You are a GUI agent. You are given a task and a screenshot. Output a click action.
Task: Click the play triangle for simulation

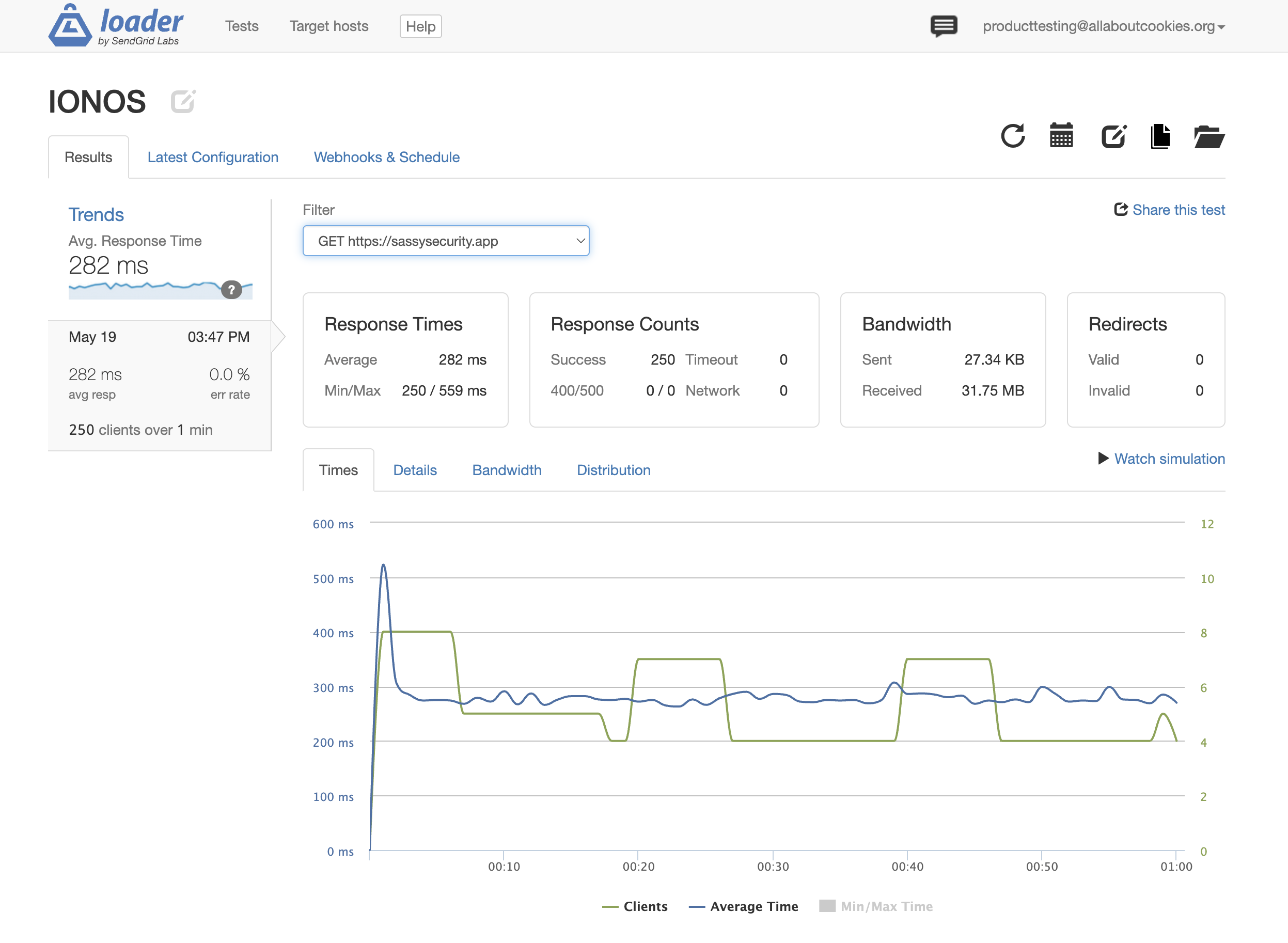click(1103, 459)
